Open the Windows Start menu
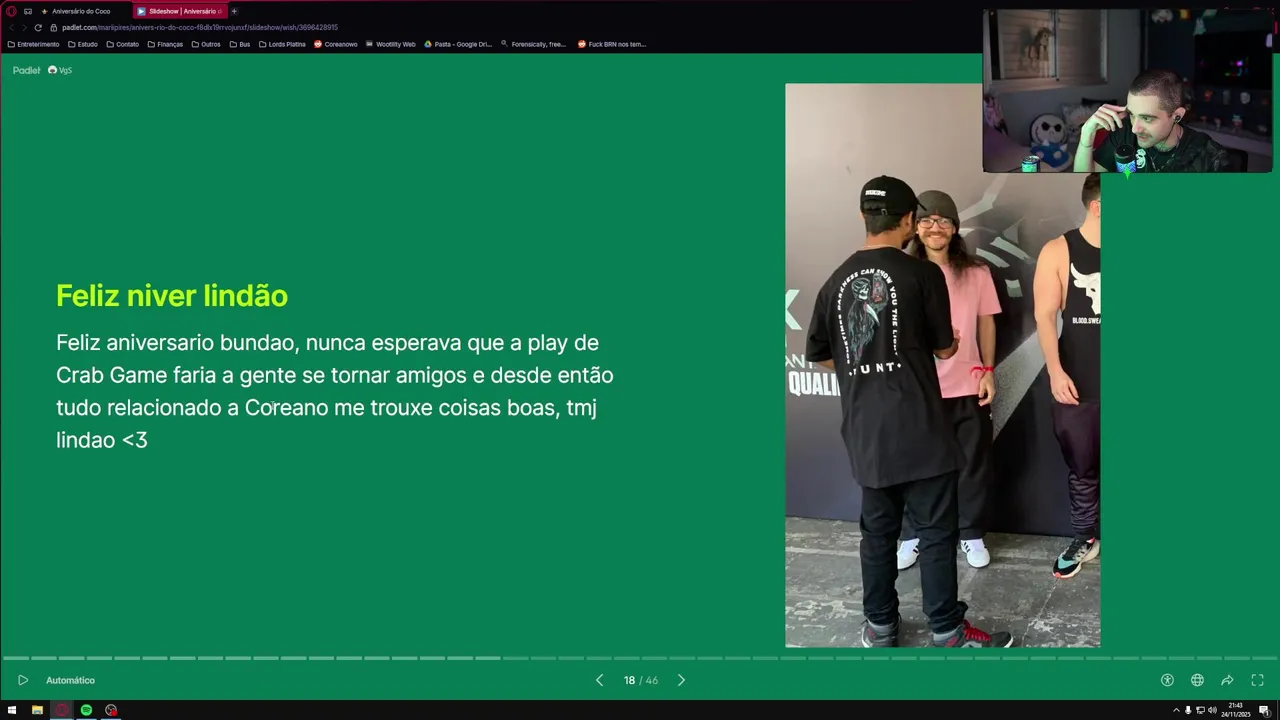Screen dimensions: 1280x720 coord(12,710)
